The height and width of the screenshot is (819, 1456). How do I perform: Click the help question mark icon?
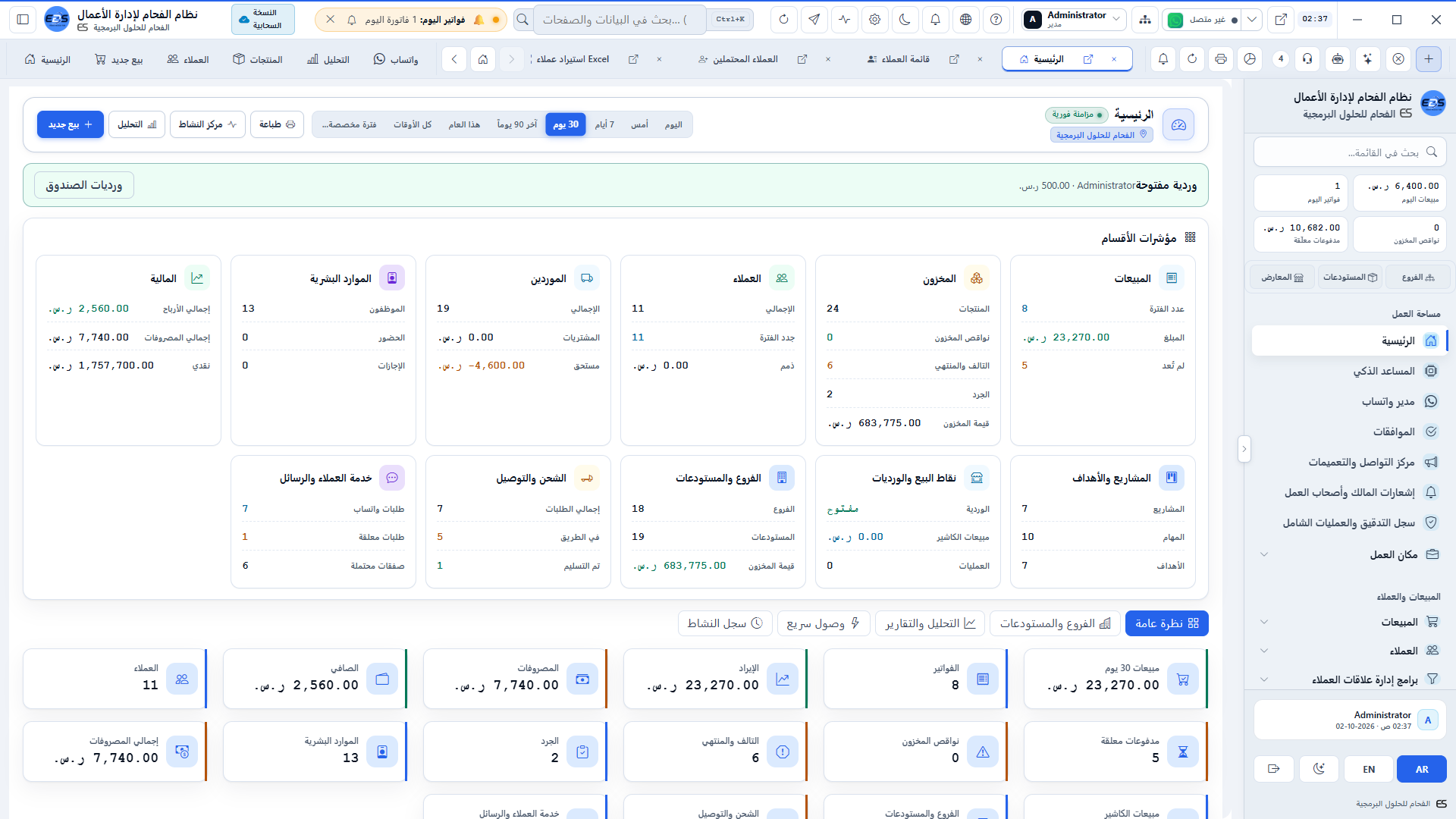coord(996,20)
